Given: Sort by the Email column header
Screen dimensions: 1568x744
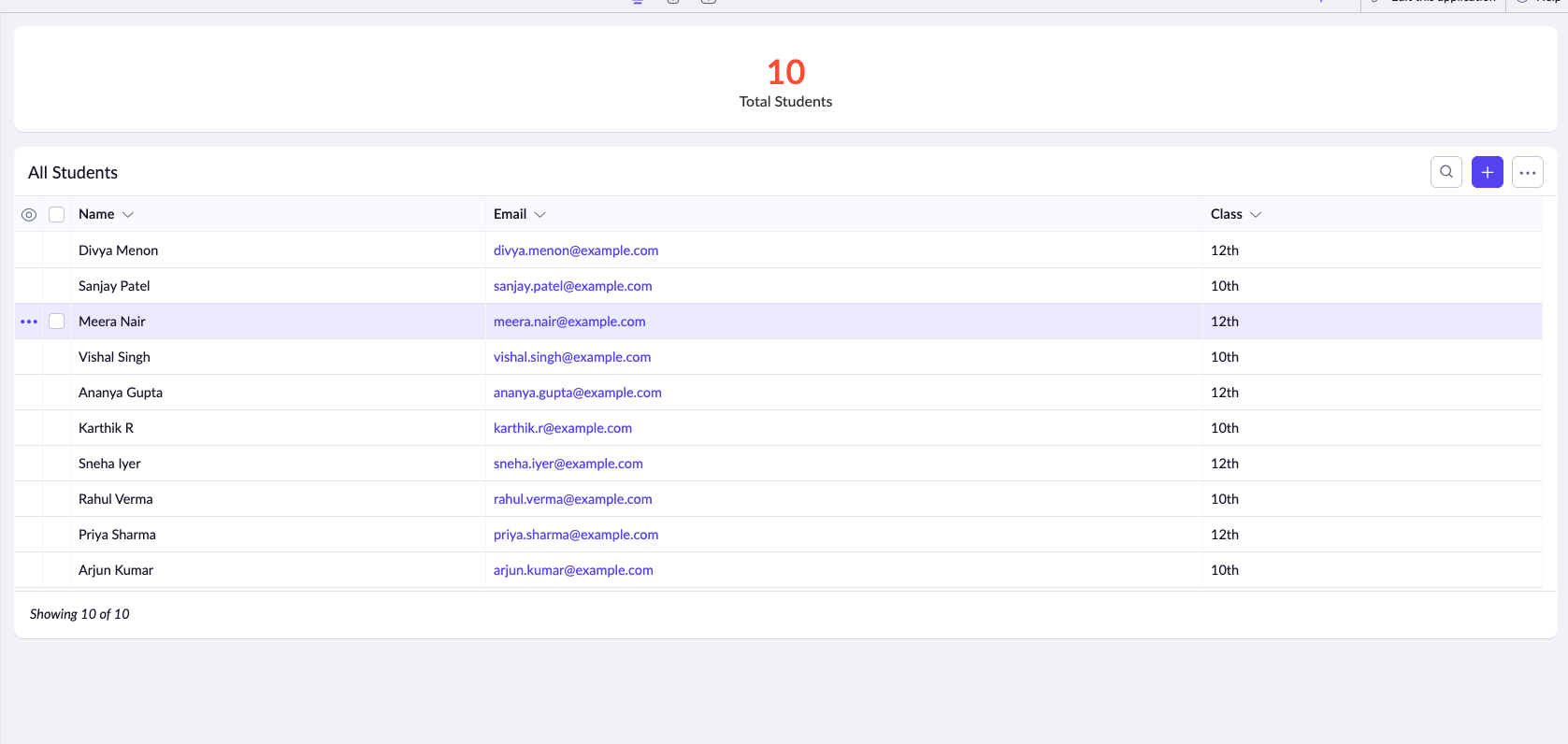Looking at the screenshot, I should pyautogui.click(x=511, y=214).
